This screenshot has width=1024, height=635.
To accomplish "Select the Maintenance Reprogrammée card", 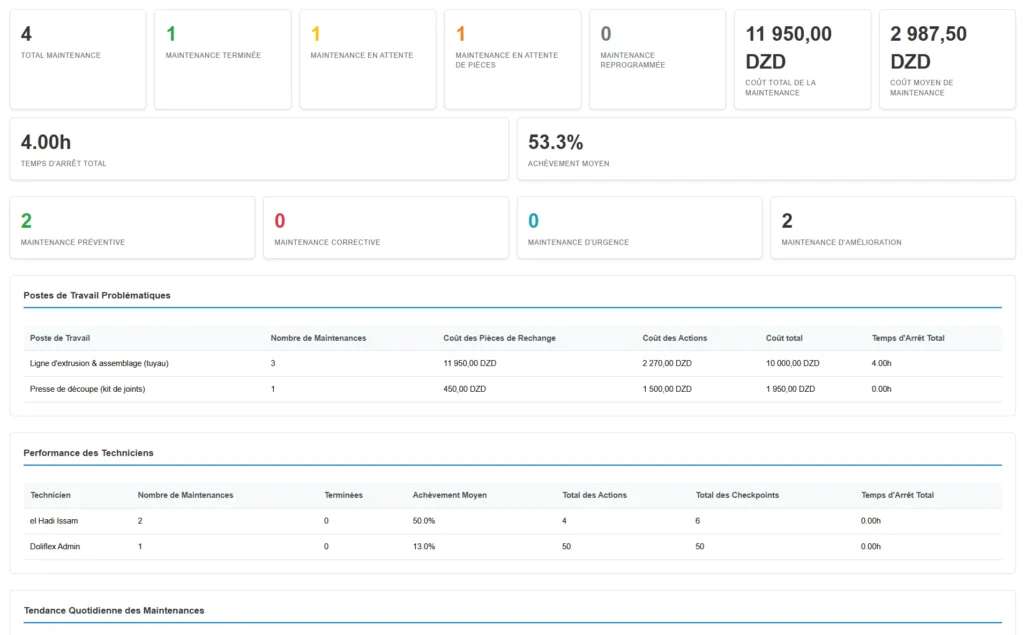I will (656, 58).
